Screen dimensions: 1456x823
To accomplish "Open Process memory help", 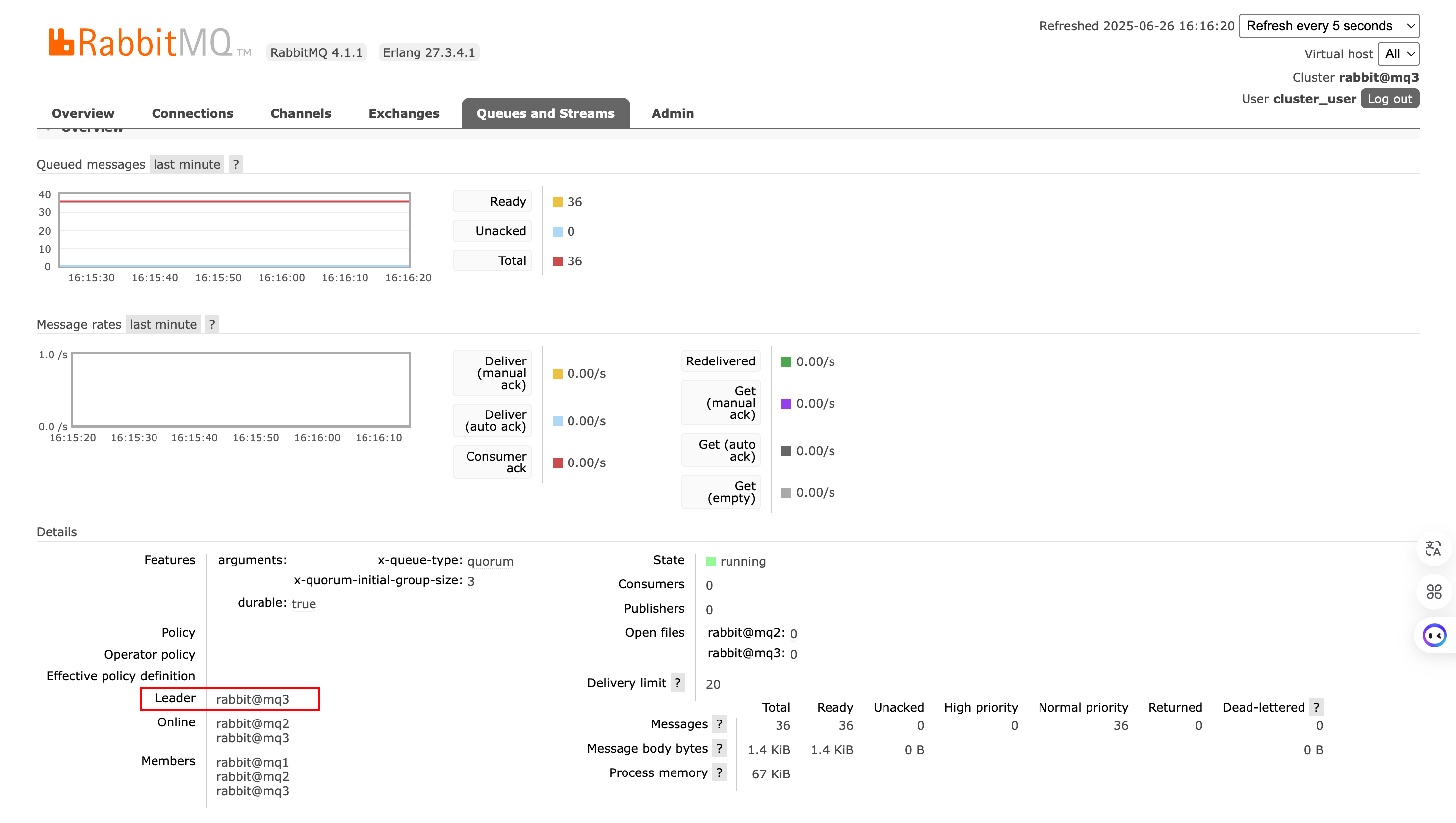I will click(x=719, y=772).
